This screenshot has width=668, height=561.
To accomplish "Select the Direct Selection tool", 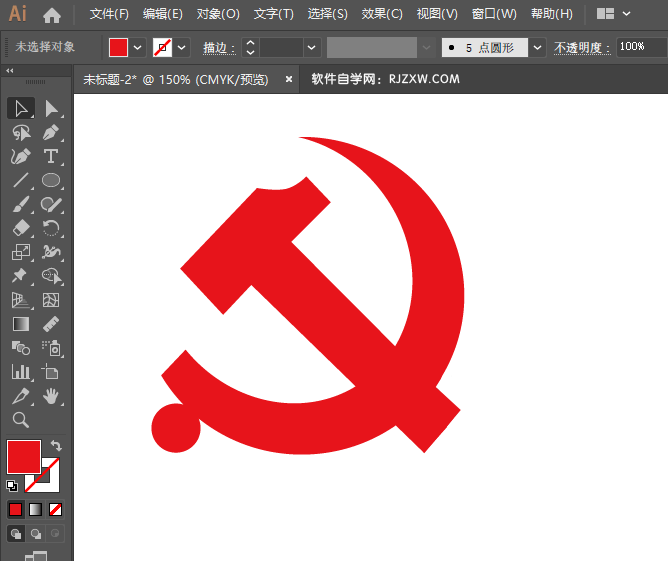I will [x=52, y=109].
